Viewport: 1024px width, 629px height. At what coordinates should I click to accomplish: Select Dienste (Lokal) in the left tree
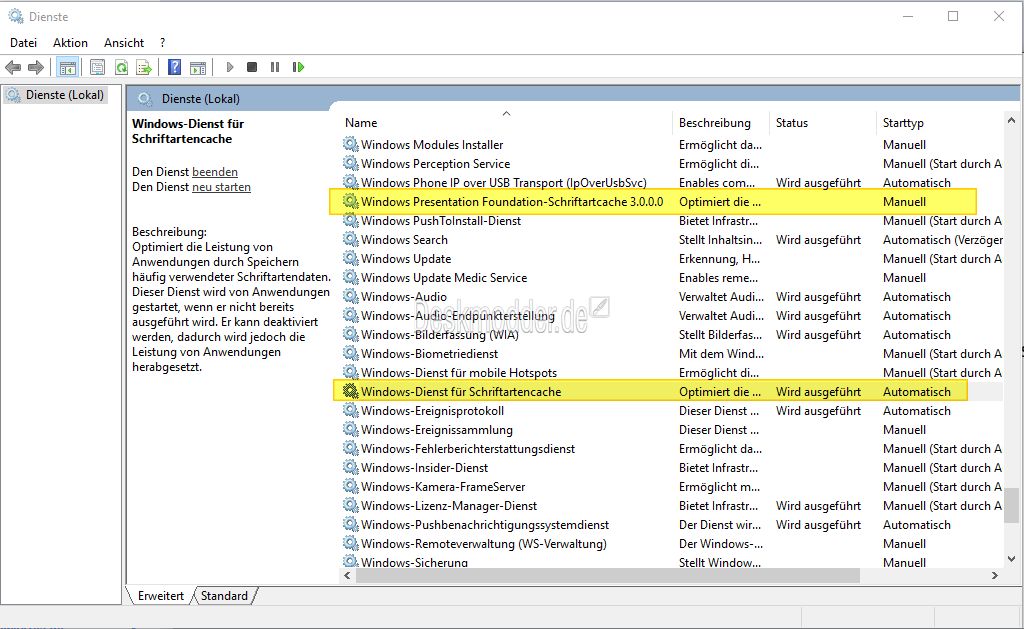tap(64, 95)
